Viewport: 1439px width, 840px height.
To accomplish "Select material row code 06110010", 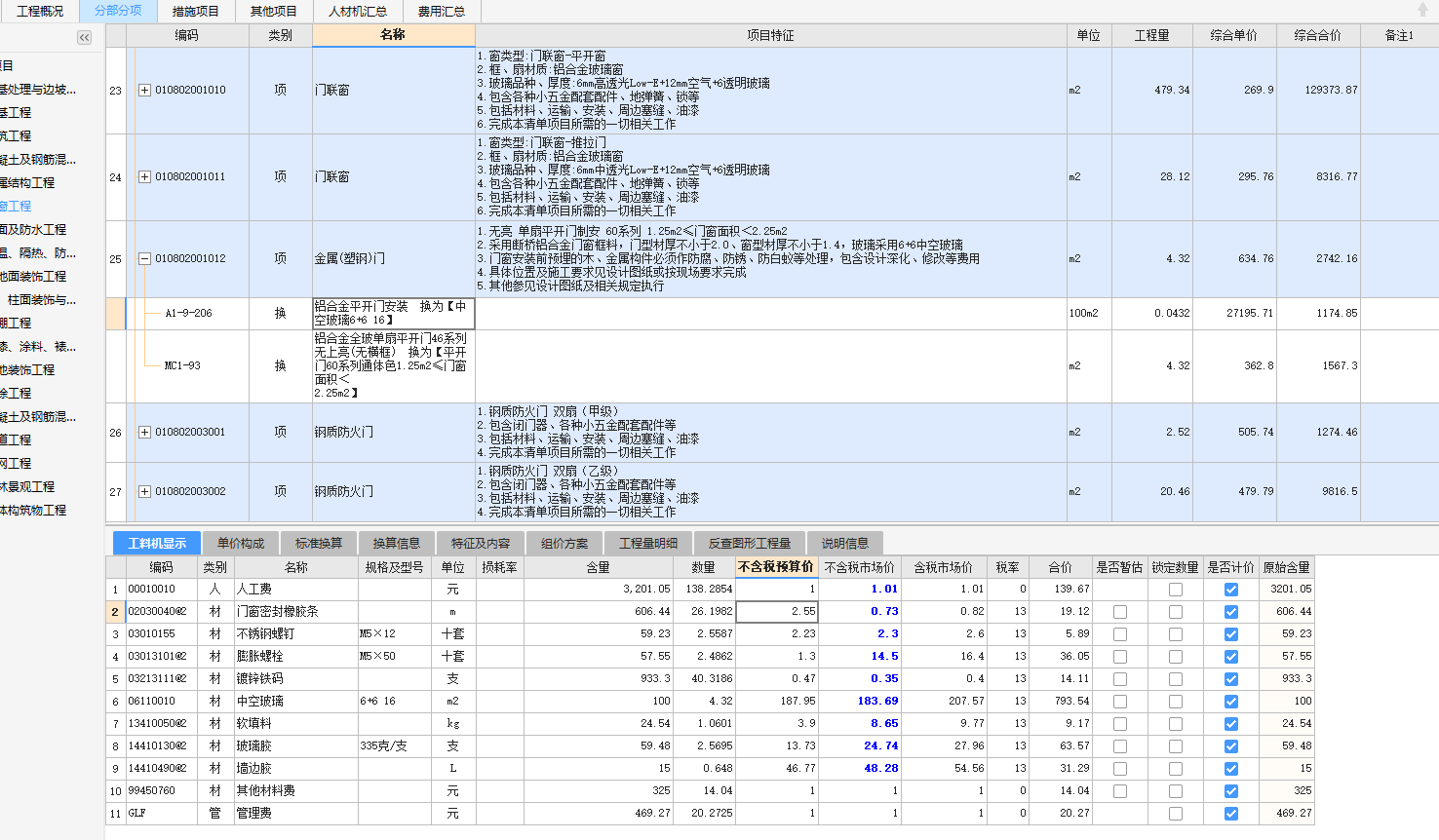I will click(x=161, y=702).
